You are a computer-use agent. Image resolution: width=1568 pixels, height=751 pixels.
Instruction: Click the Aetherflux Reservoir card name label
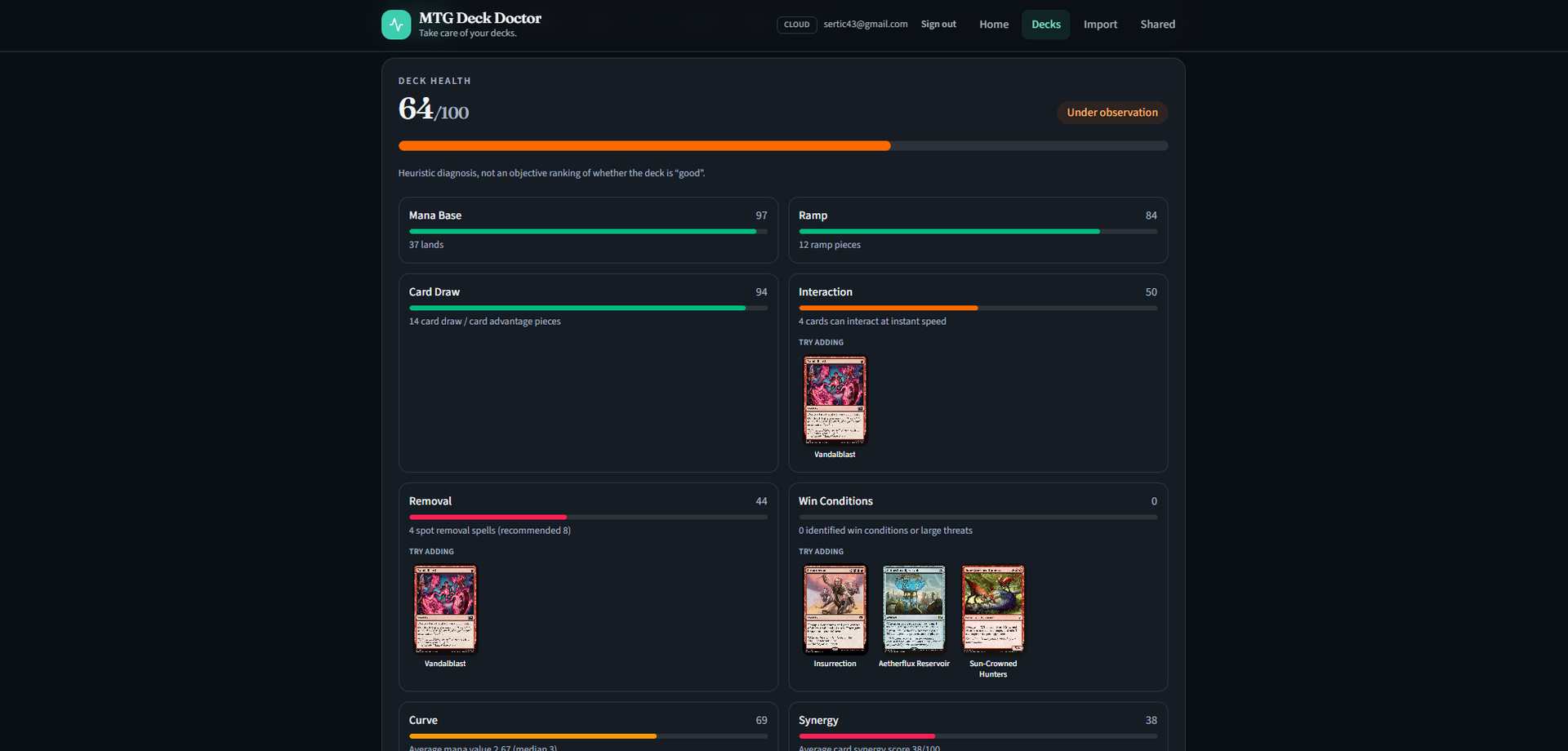coord(914,664)
